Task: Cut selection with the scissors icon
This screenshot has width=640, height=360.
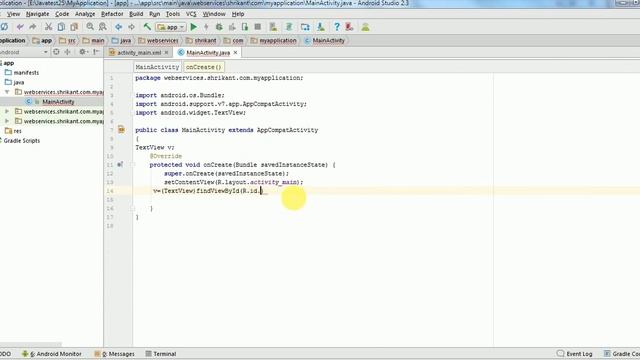Action: point(48,27)
